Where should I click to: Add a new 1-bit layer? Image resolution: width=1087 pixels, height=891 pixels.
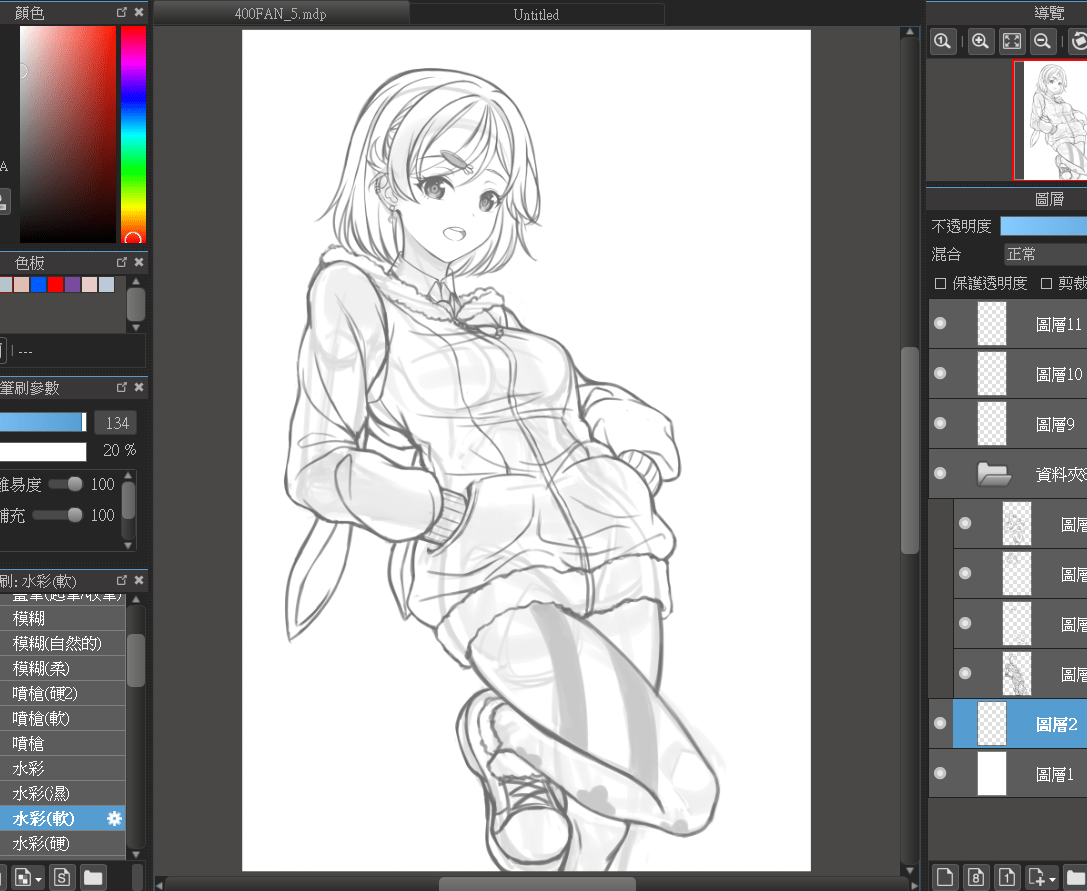coord(1008,877)
